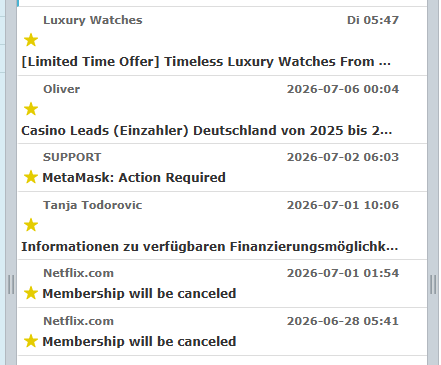
Task: Open MetaMask: Action Required message
Action: tap(134, 177)
